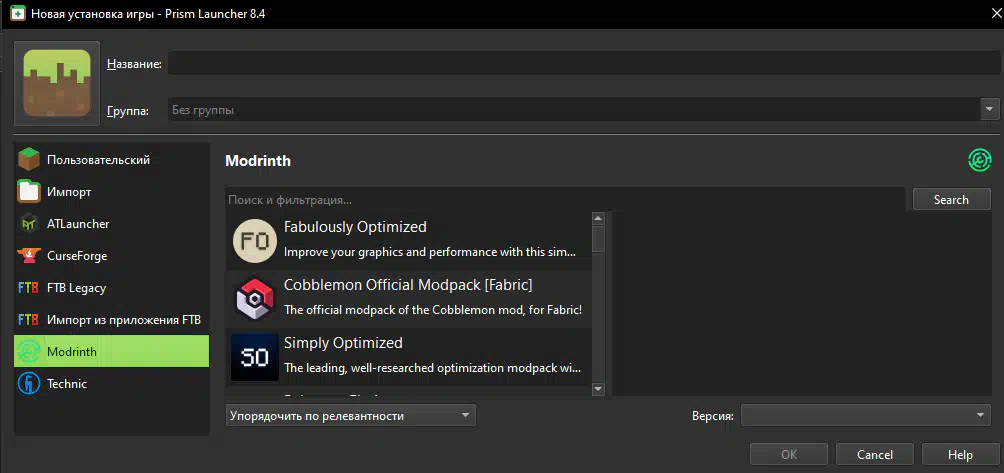Click the OK button

(789, 454)
